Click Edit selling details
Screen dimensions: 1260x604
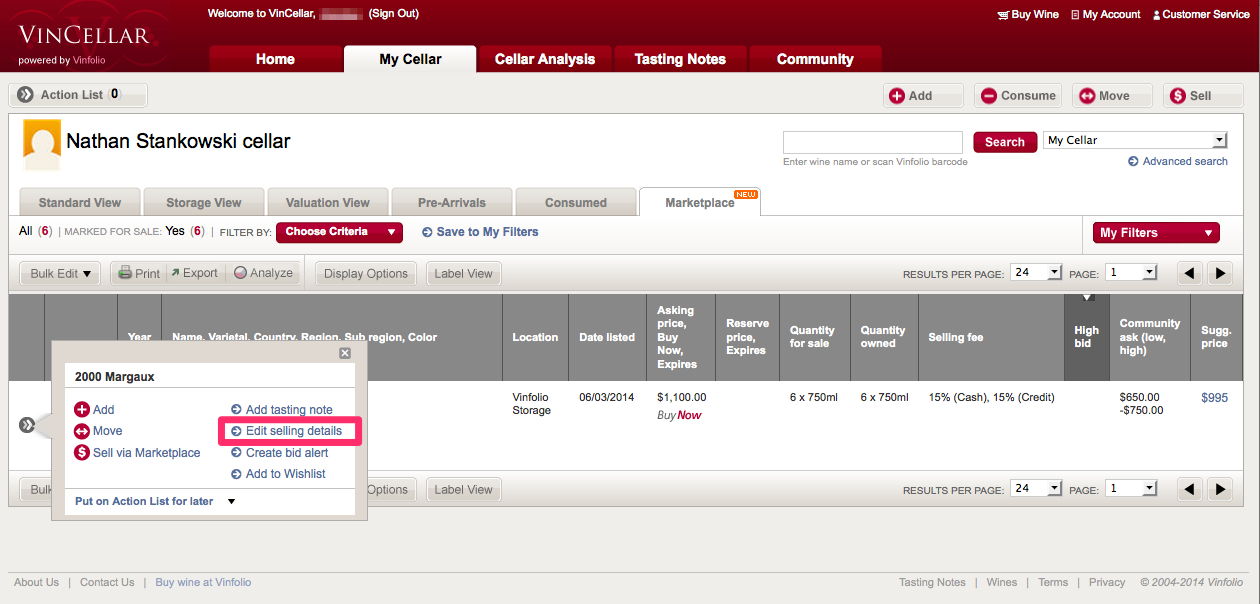tap(286, 431)
